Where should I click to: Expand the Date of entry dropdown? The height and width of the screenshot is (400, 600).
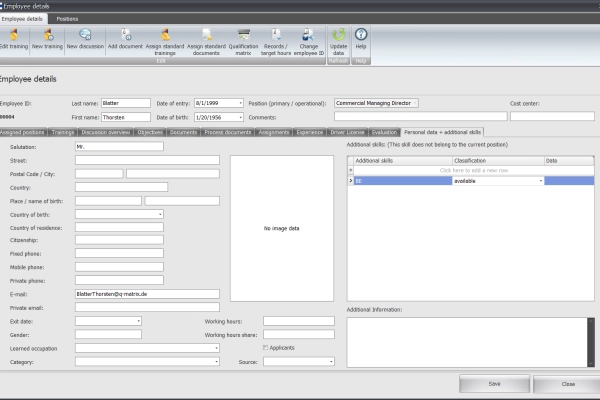240,102
